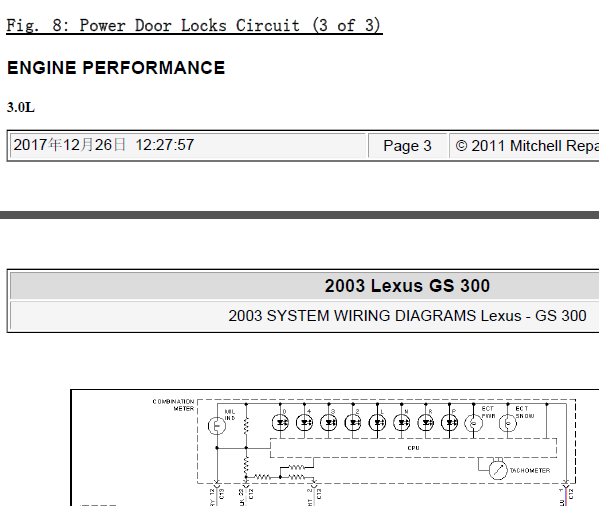
Task: Click the '4' gear indicator LED symbol
Action: 304,423
